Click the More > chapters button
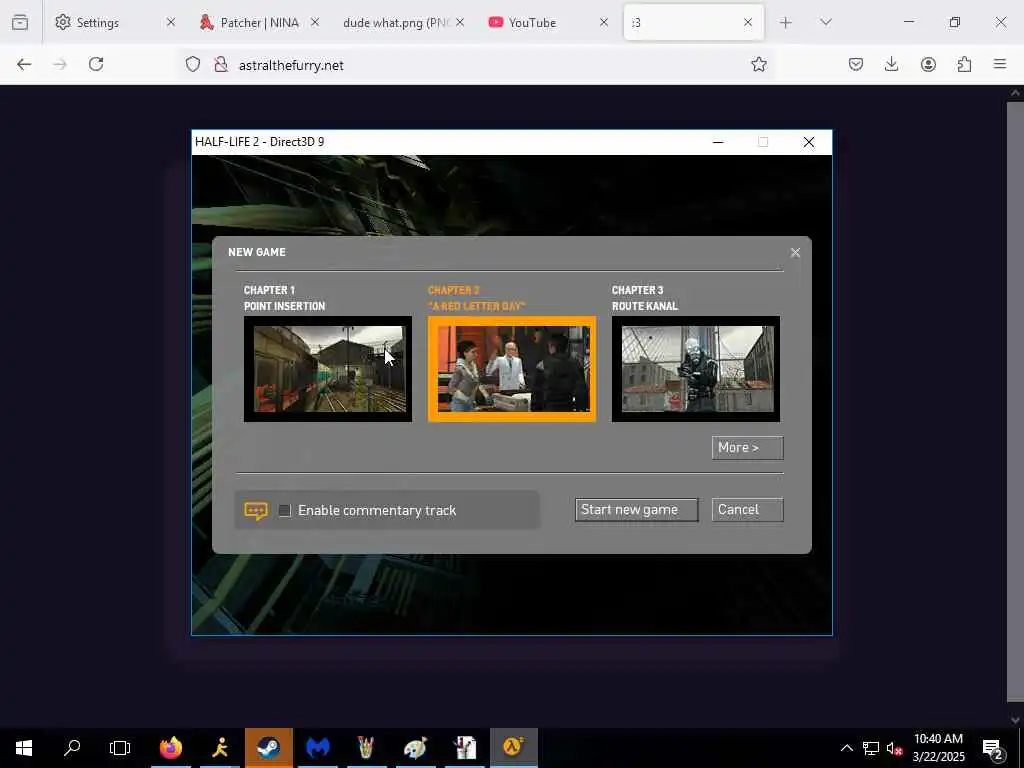The height and width of the screenshot is (768, 1024). click(747, 447)
